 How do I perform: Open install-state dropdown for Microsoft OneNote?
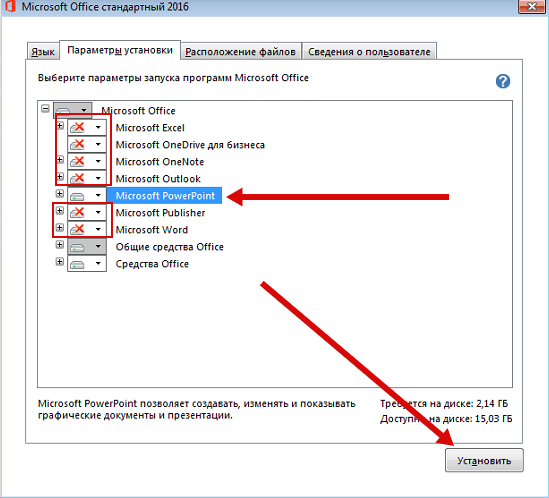(x=87, y=161)
